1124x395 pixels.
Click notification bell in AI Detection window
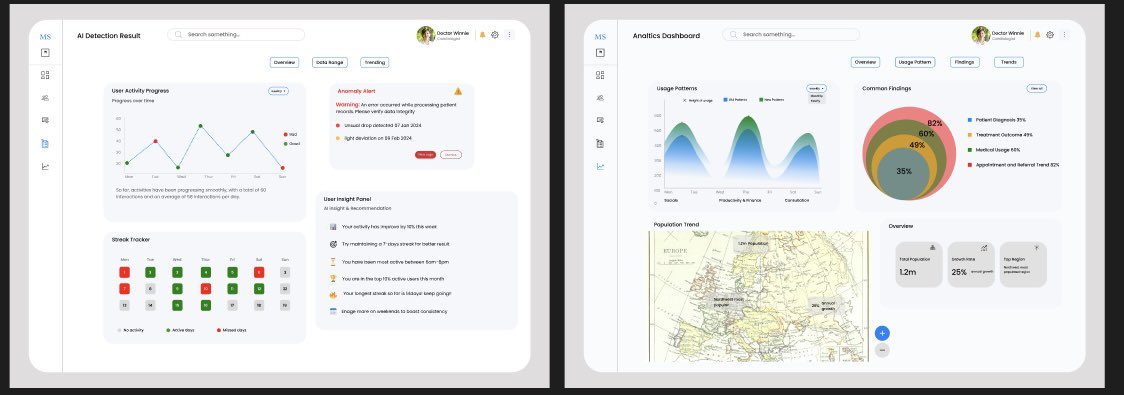tap(482, 34)
